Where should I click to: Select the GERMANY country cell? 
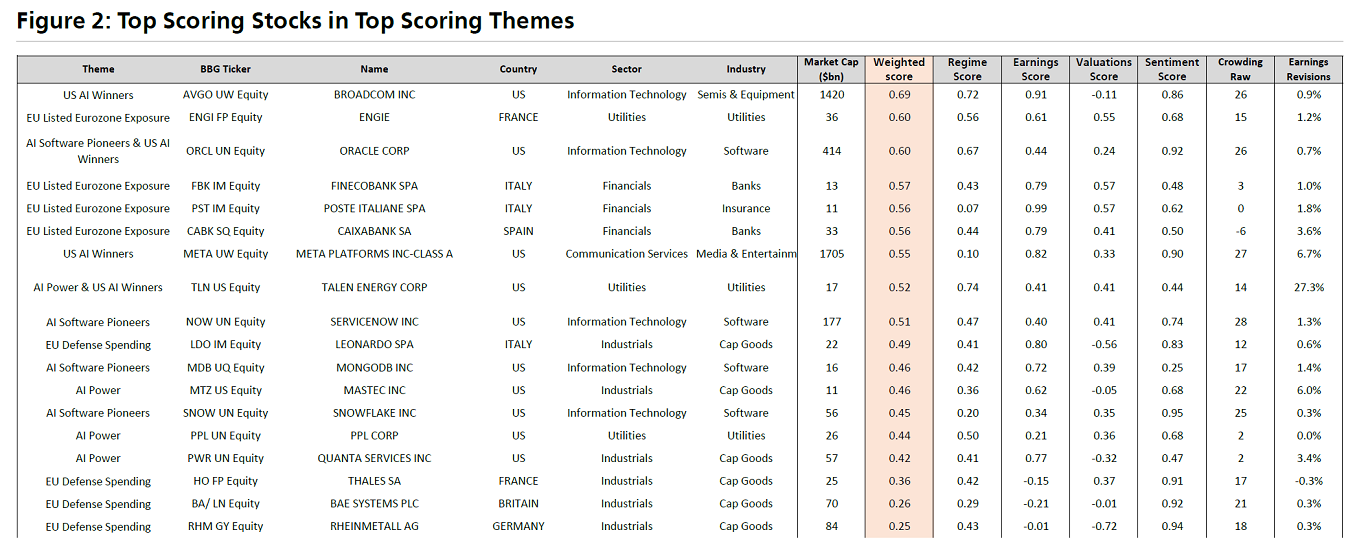click(518, 527)
